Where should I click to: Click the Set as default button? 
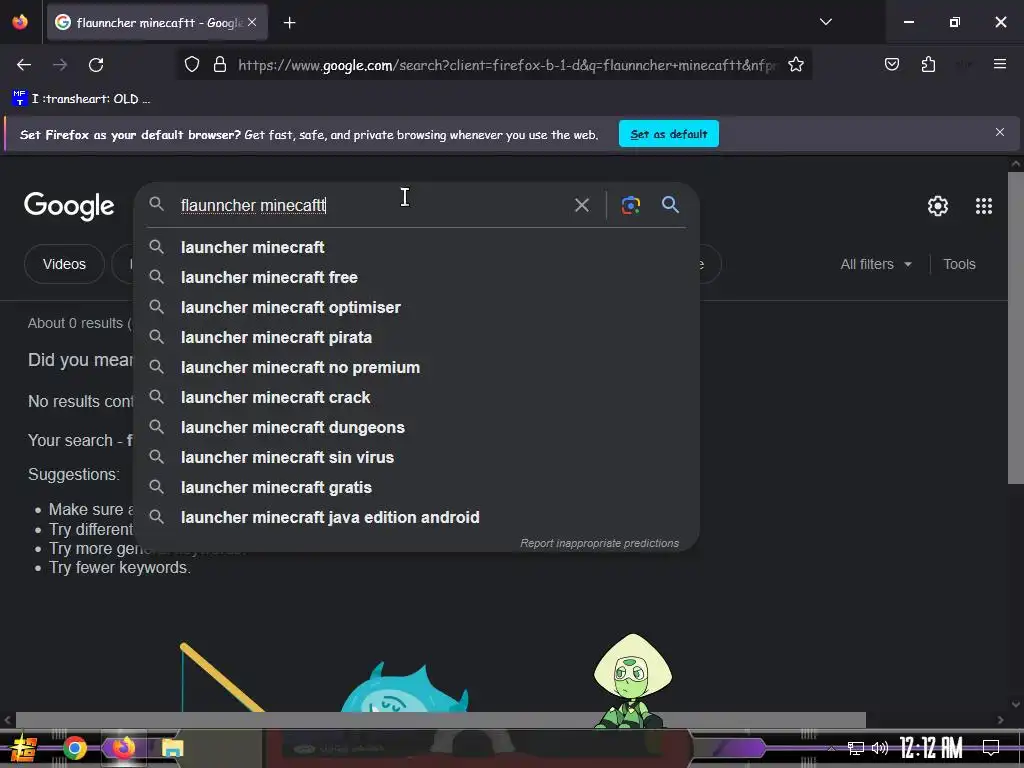click(669, 134)
